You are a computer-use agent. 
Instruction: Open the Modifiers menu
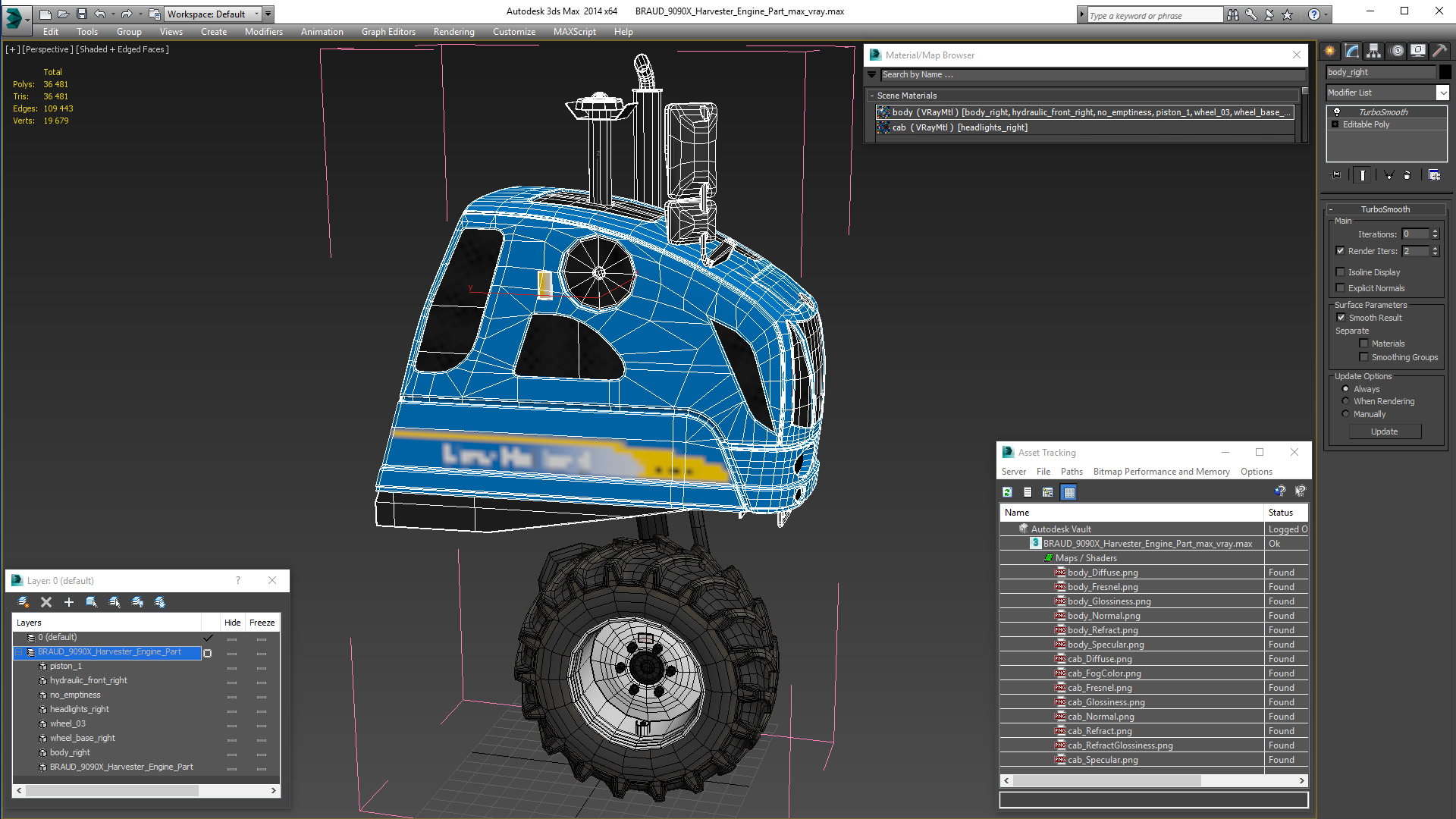point(264,32)
